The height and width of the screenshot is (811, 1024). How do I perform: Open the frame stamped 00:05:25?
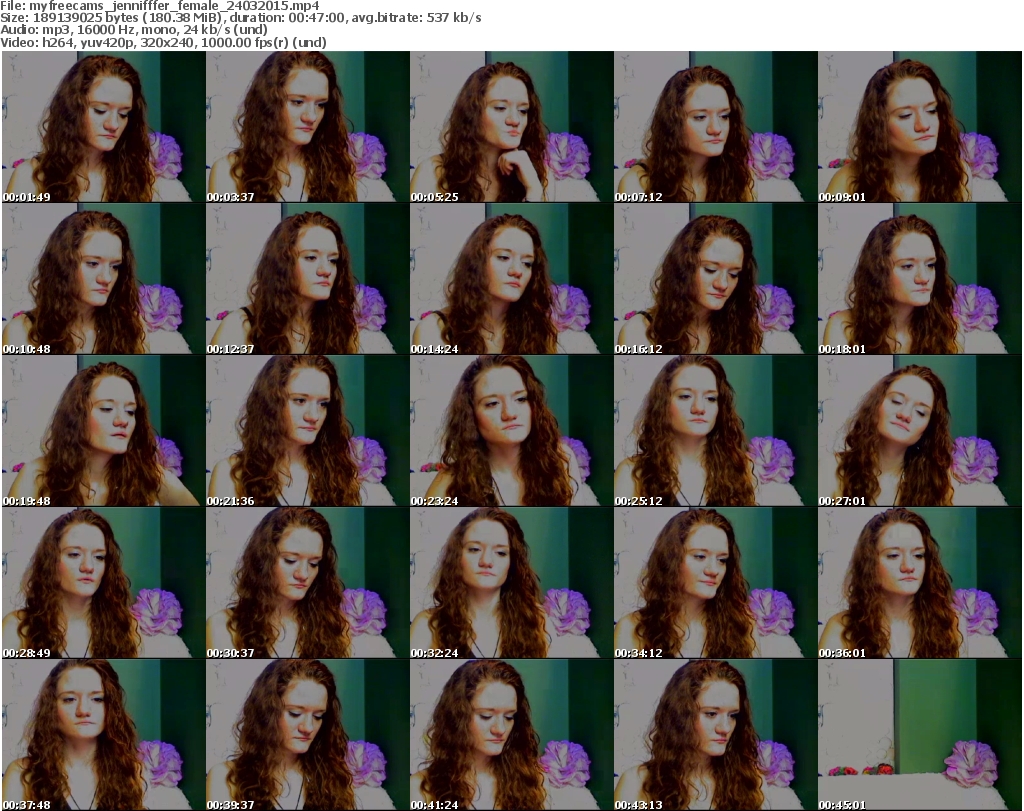511,127
